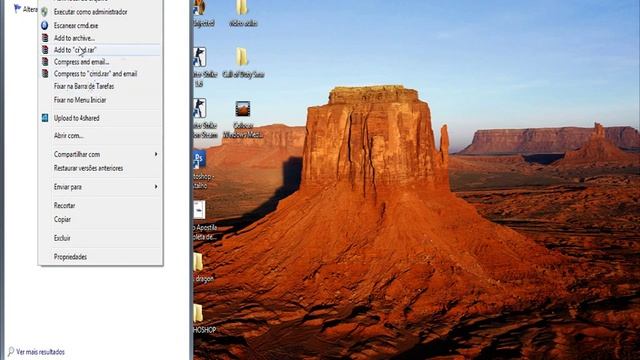
Task: Select the Counter-Strike Non Steam shortcut
Action: [204, 118]
